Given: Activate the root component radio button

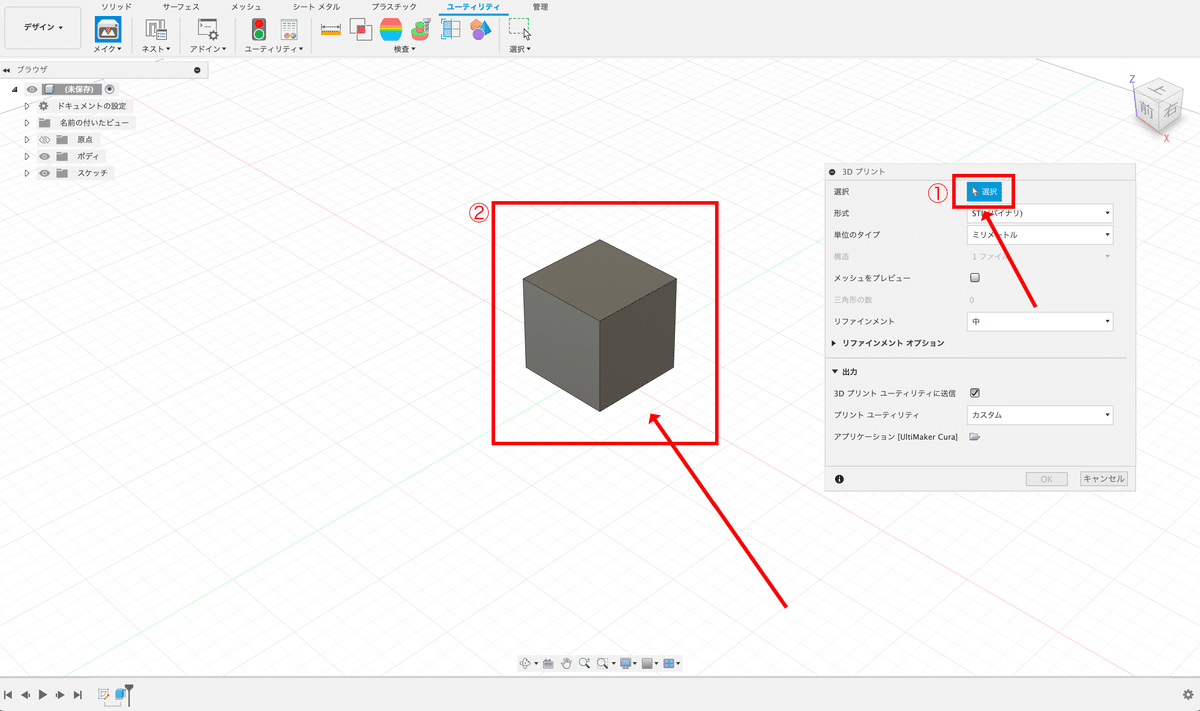Looking at the screenshot, I should pyautogui.click(x=110, y=89).
